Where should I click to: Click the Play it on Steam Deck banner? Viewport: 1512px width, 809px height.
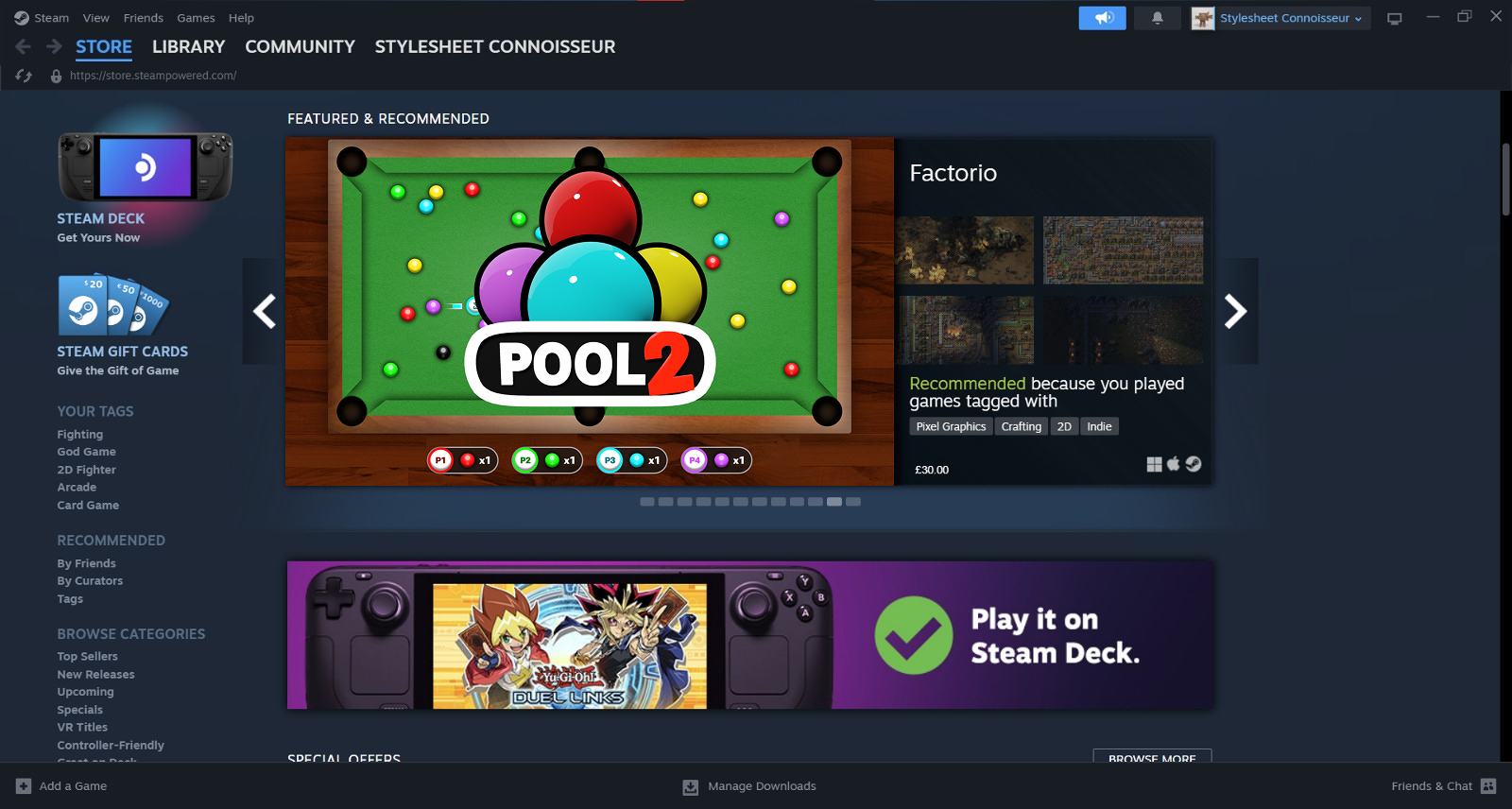coord(750,635)
